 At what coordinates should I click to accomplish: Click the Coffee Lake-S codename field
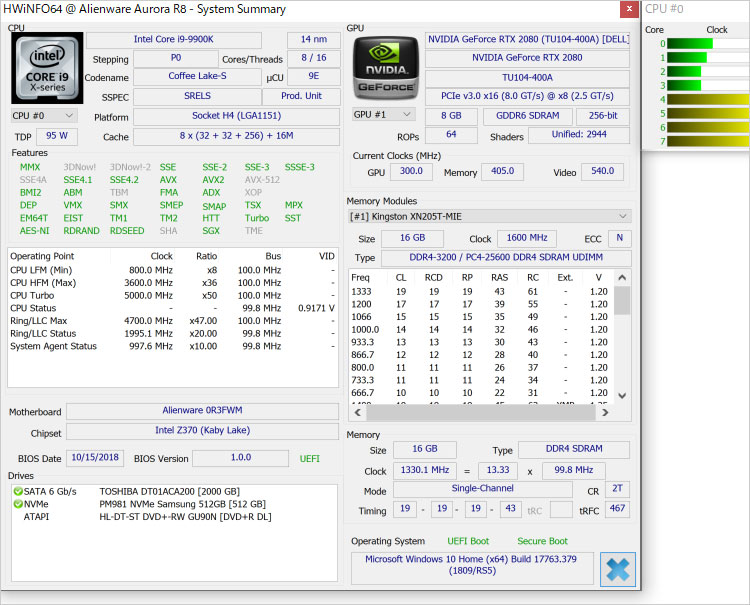click(197, 76)
